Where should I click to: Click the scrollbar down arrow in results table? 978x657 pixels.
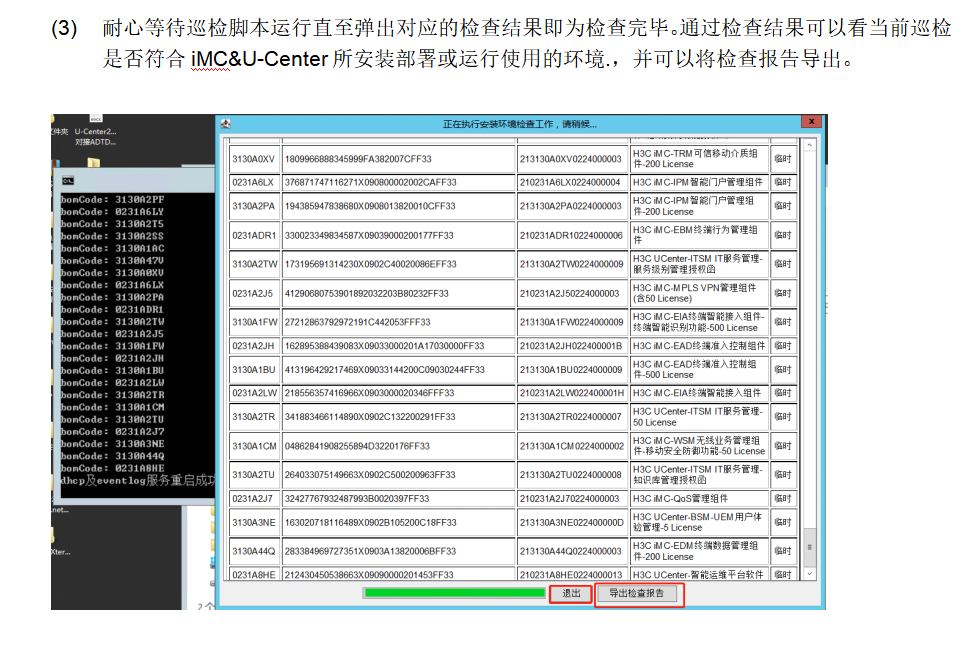pos(809,573)
